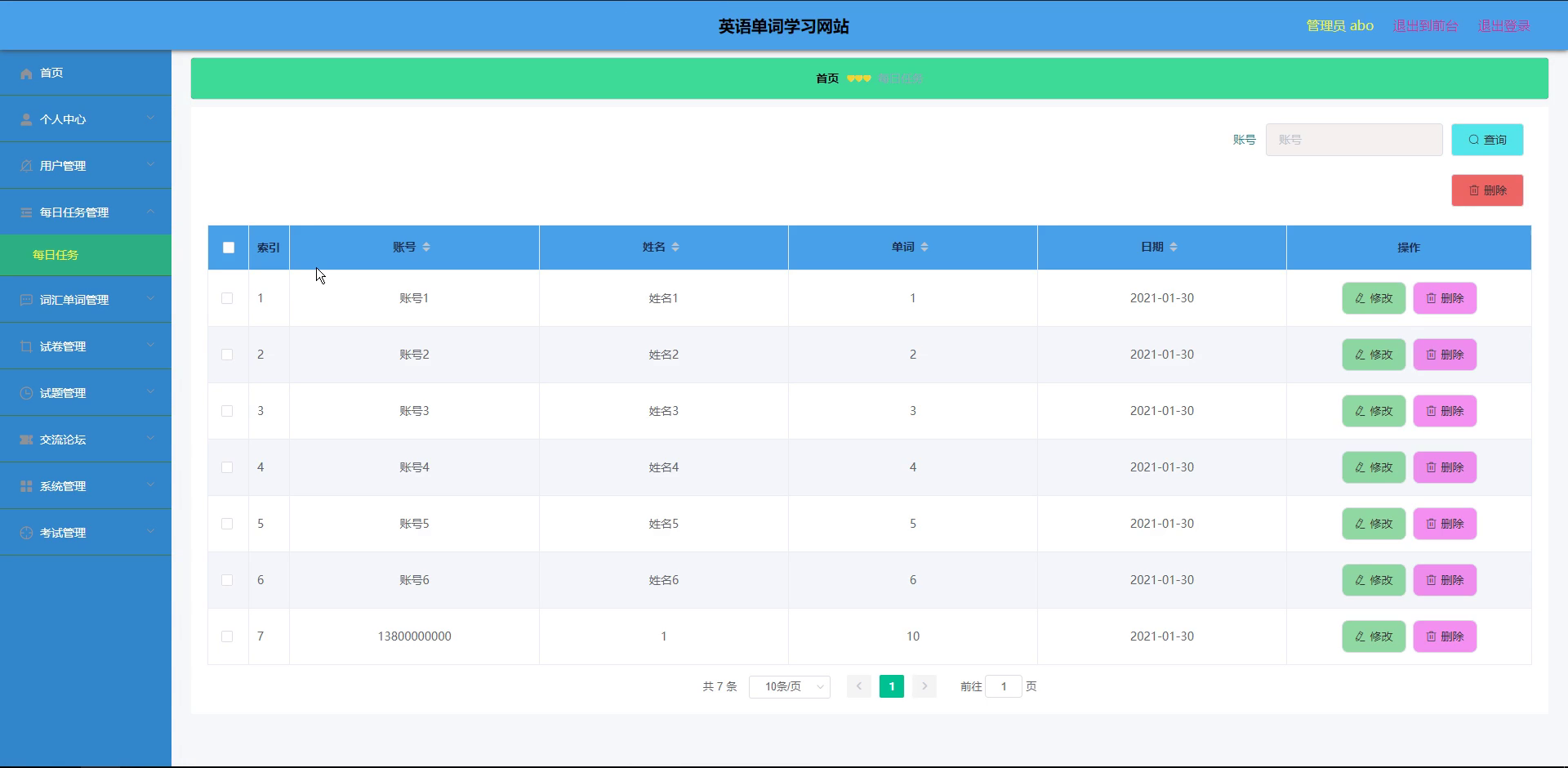Focus the 账号 search input field
Image resolution: width=1568 pixels, height=768 pixels.
[x=1354, y=140]
